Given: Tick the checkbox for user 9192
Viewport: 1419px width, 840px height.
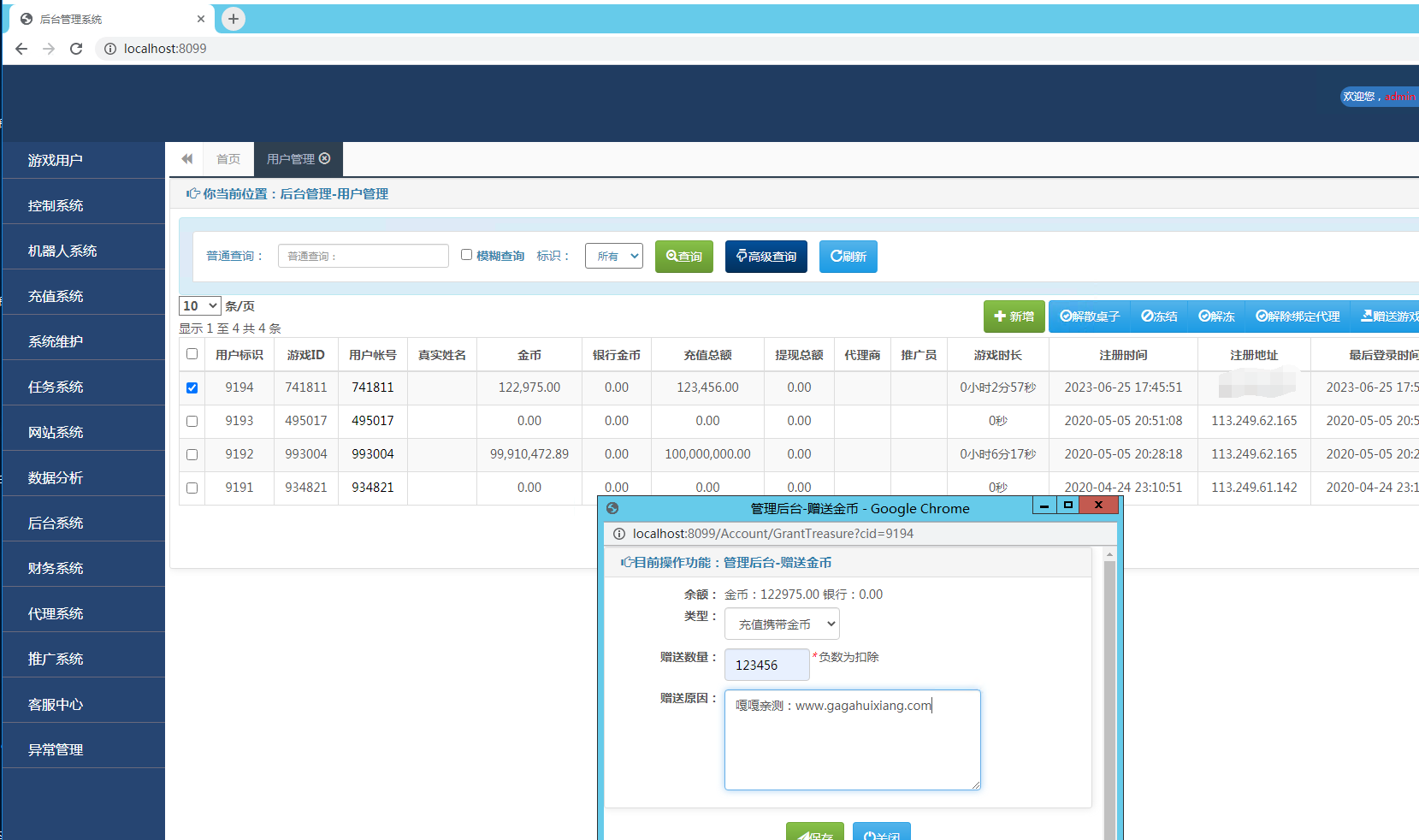Looking at the screenshot, I should (192, 454).
